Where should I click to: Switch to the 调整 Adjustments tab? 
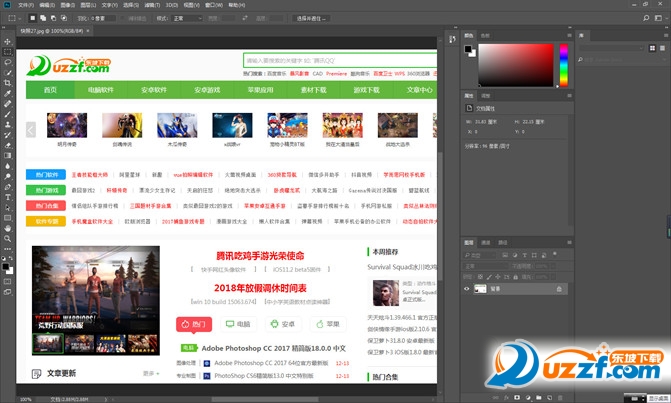pyautogui.click(x=486, y=95)
